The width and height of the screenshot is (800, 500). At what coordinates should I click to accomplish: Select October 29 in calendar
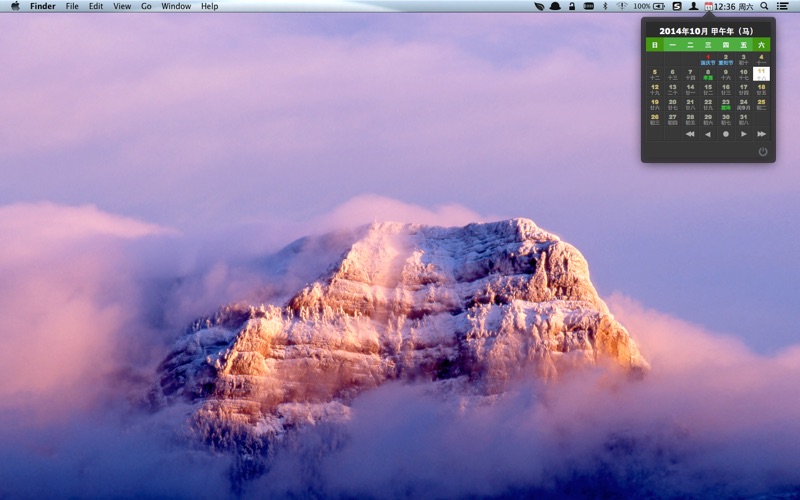click(708, 119)
